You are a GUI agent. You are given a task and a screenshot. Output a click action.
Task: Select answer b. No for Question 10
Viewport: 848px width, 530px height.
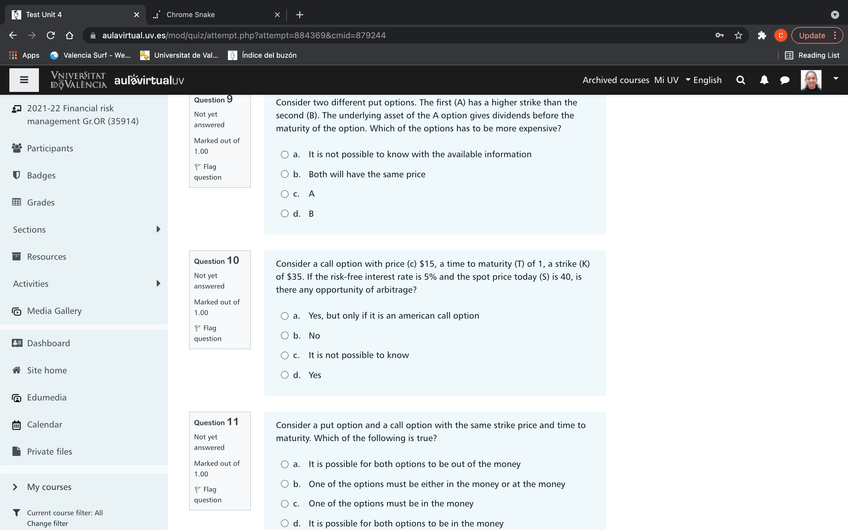[284, 336]
